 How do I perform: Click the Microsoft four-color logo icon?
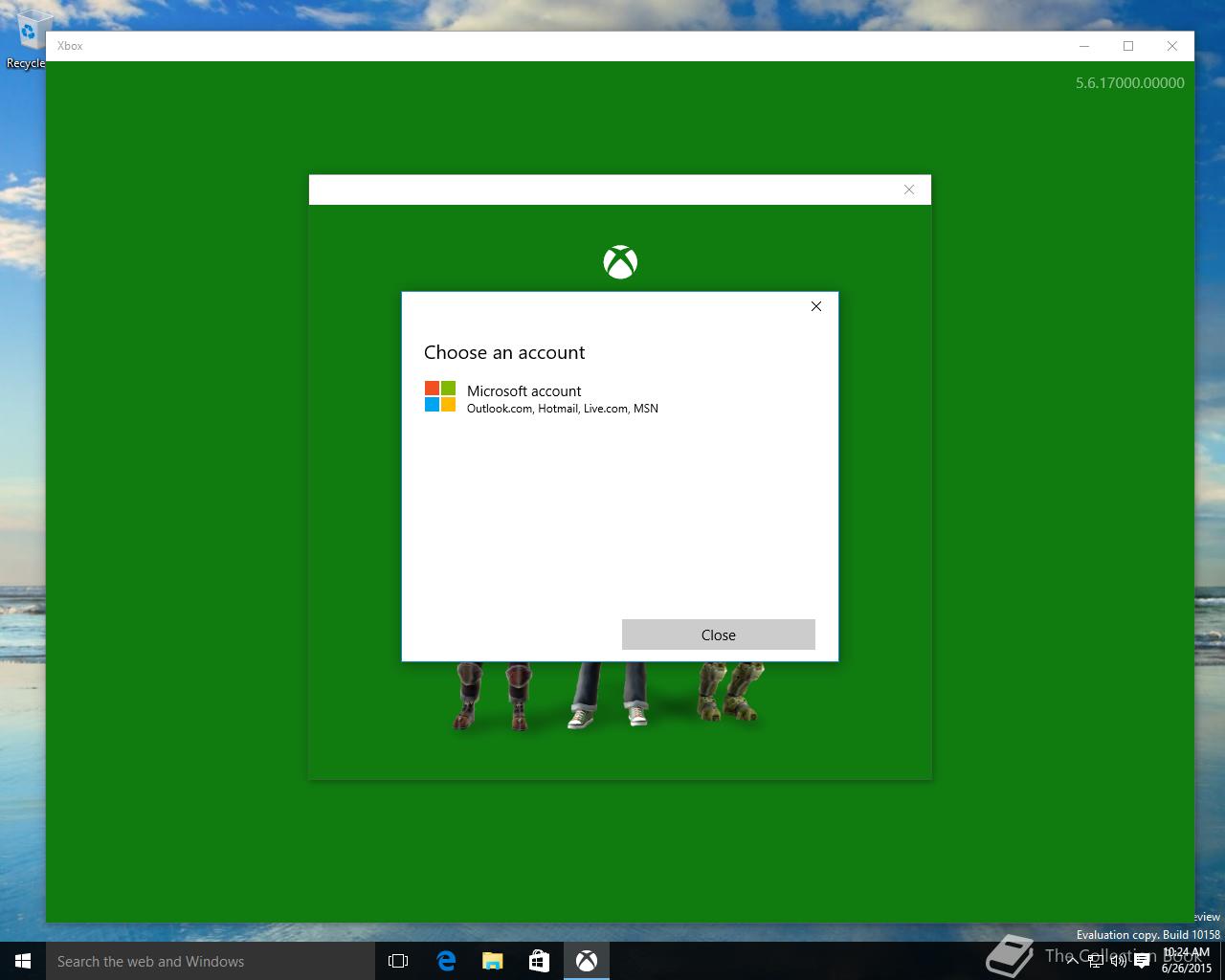tap(440, 396)
